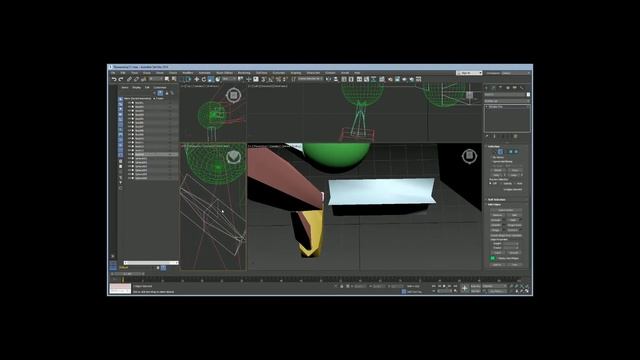The height and width of the screenshot is (360, 640).
Task: Click the Grow selection button
Action: click(515, 170)
